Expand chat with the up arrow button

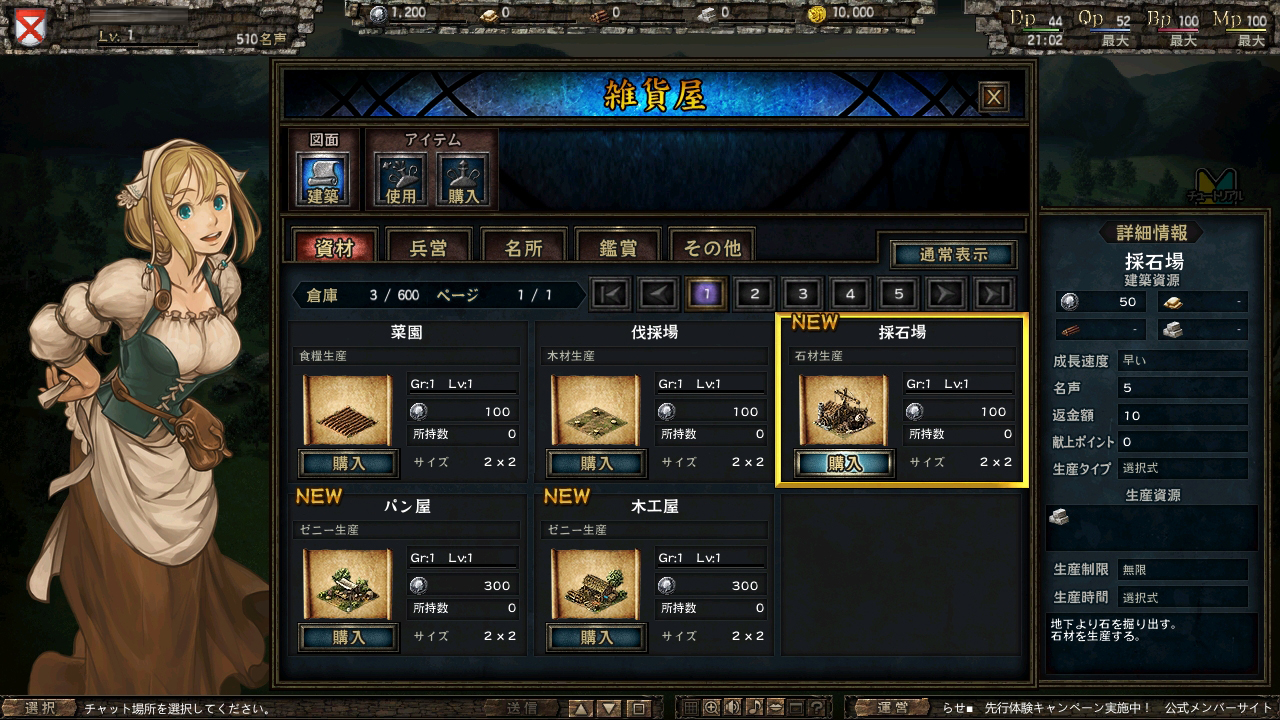point(581,708)
